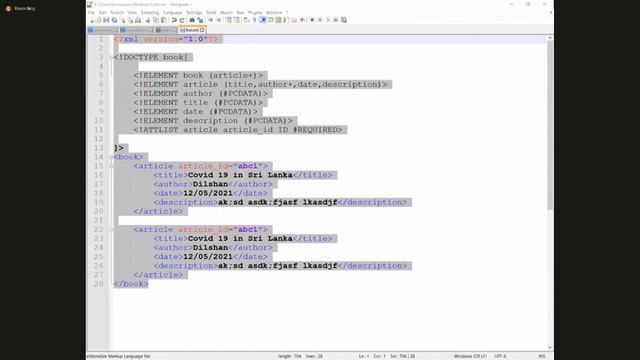Click 'Windows (CR LF)' status entry

tap(470, 356)
